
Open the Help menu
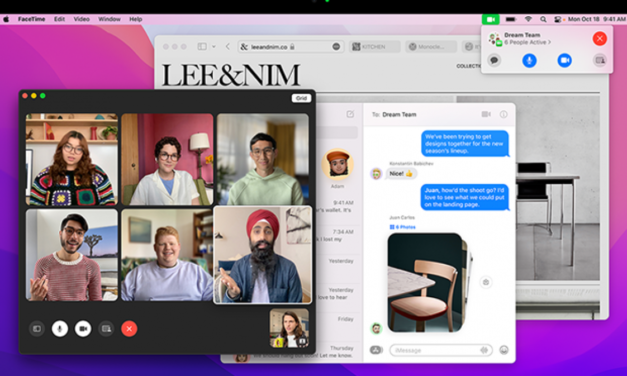click(x=136, y=19)
